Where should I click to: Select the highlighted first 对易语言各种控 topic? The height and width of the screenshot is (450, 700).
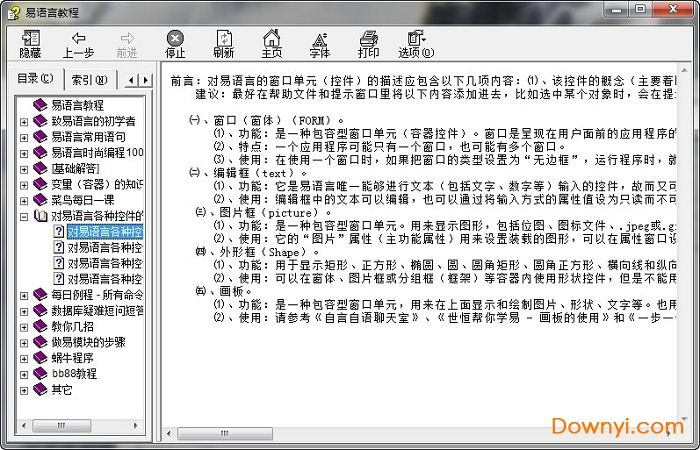(x=105, y=232)
